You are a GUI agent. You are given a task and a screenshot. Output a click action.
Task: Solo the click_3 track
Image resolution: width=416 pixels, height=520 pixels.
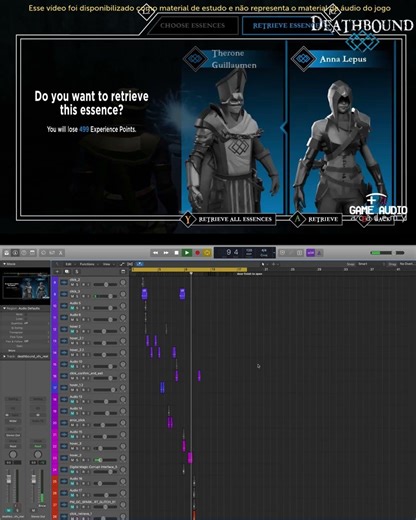(77, 296)
